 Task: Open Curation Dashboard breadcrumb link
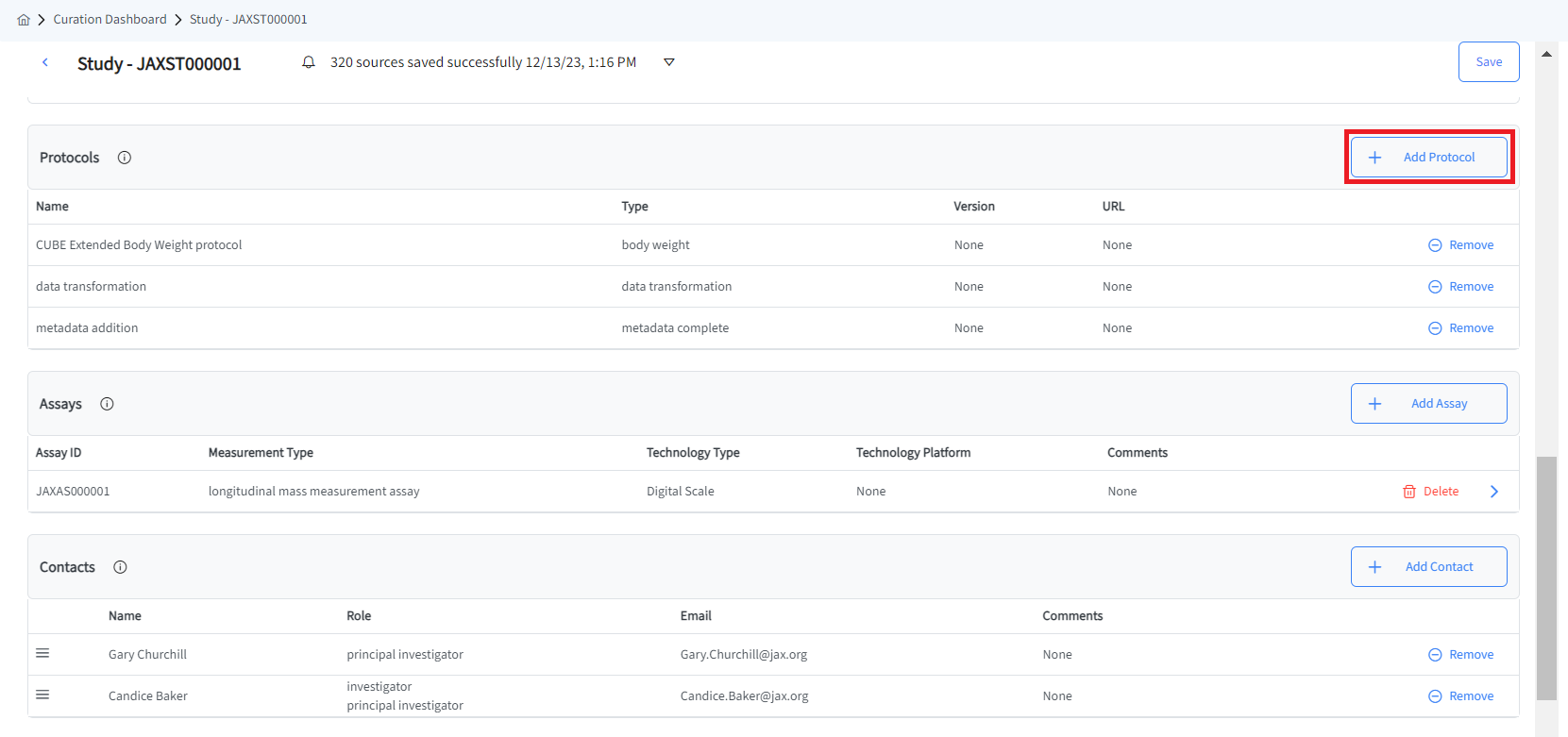click(110, 20)
